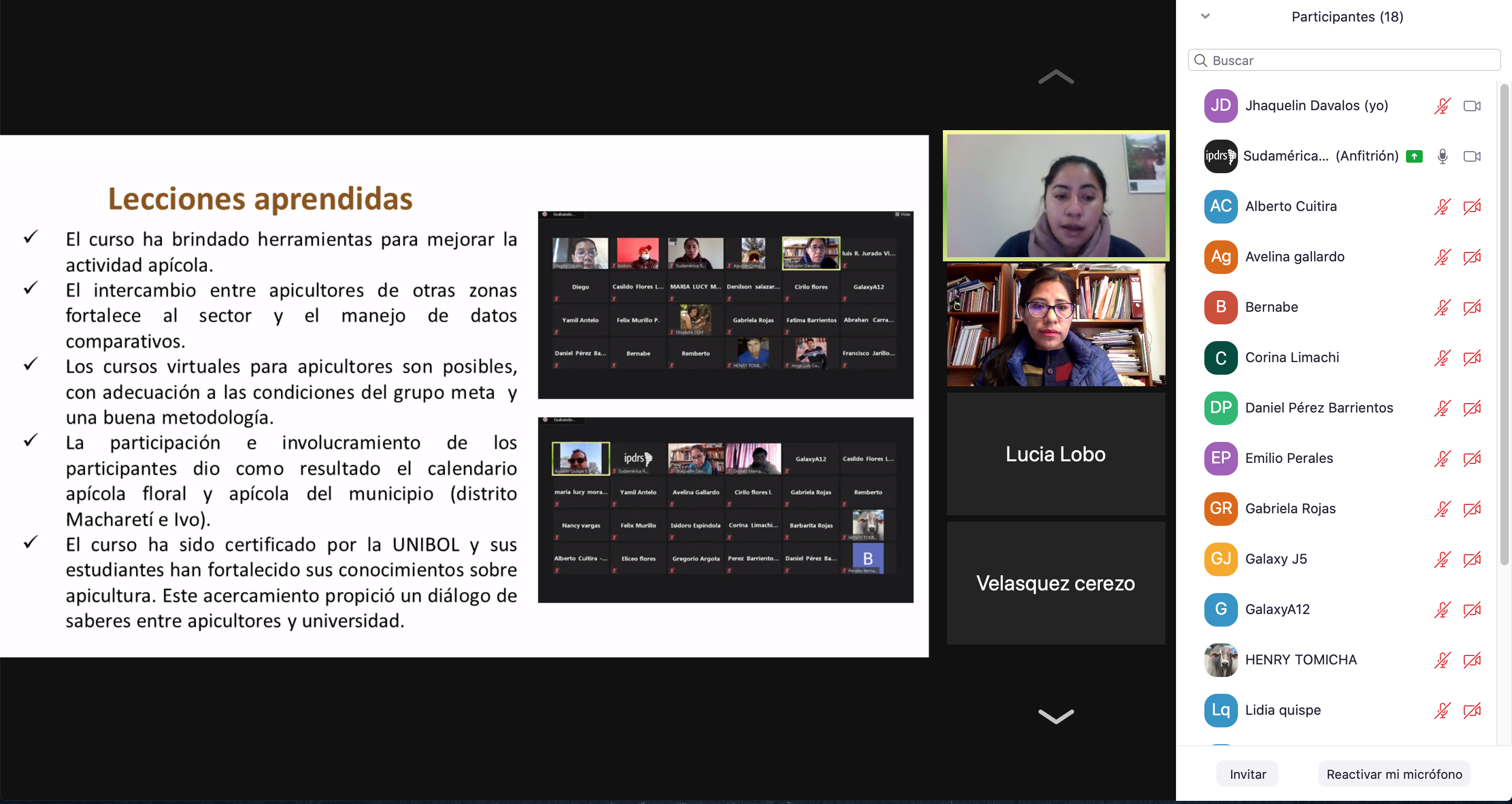The width and height of the screenshot is (1512, 804).
Task: Click Reactivar mi micrófono button
Action: (x=1393, y=774)
